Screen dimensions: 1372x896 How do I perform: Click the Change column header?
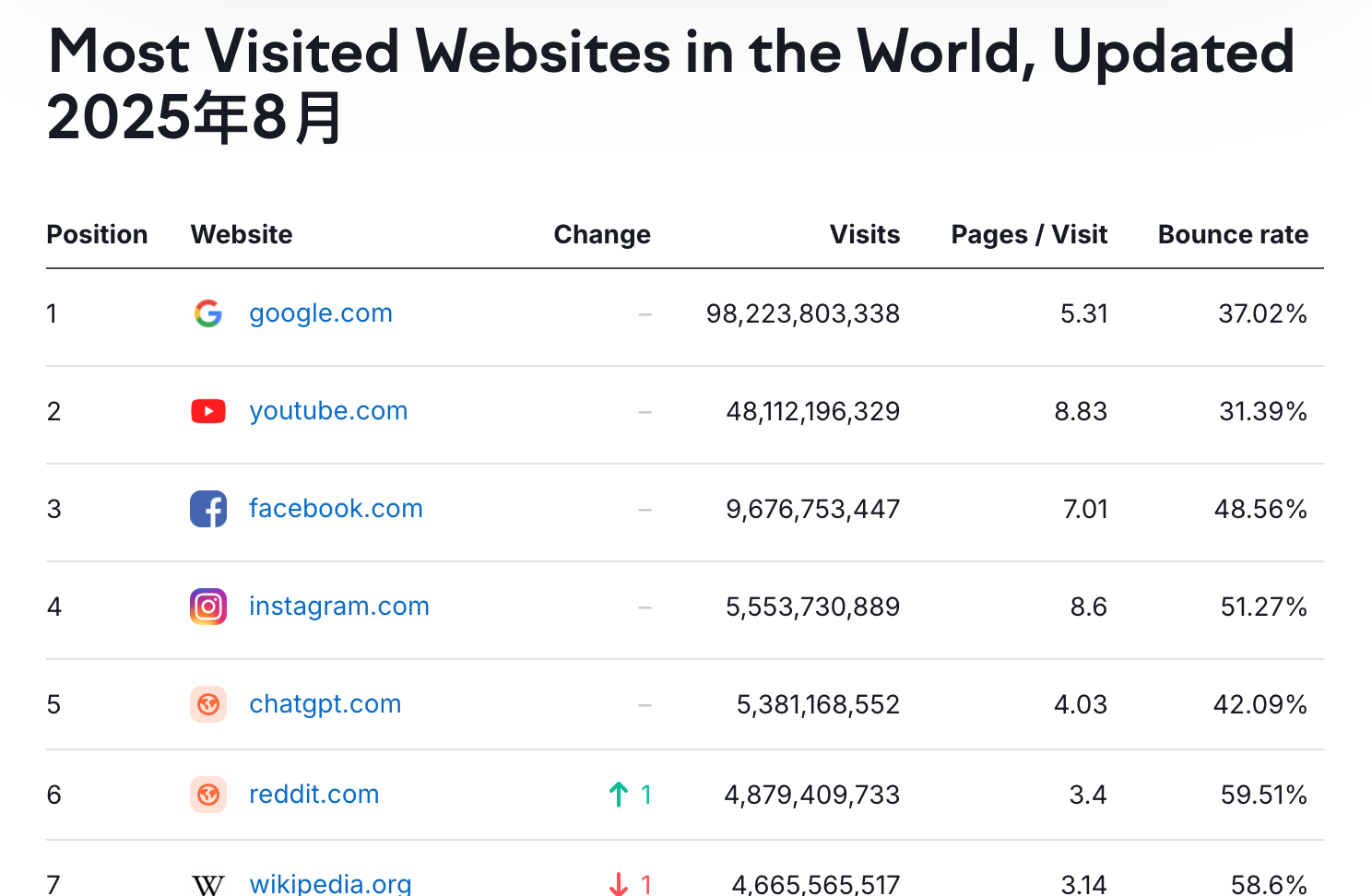(x=602, y=234)
